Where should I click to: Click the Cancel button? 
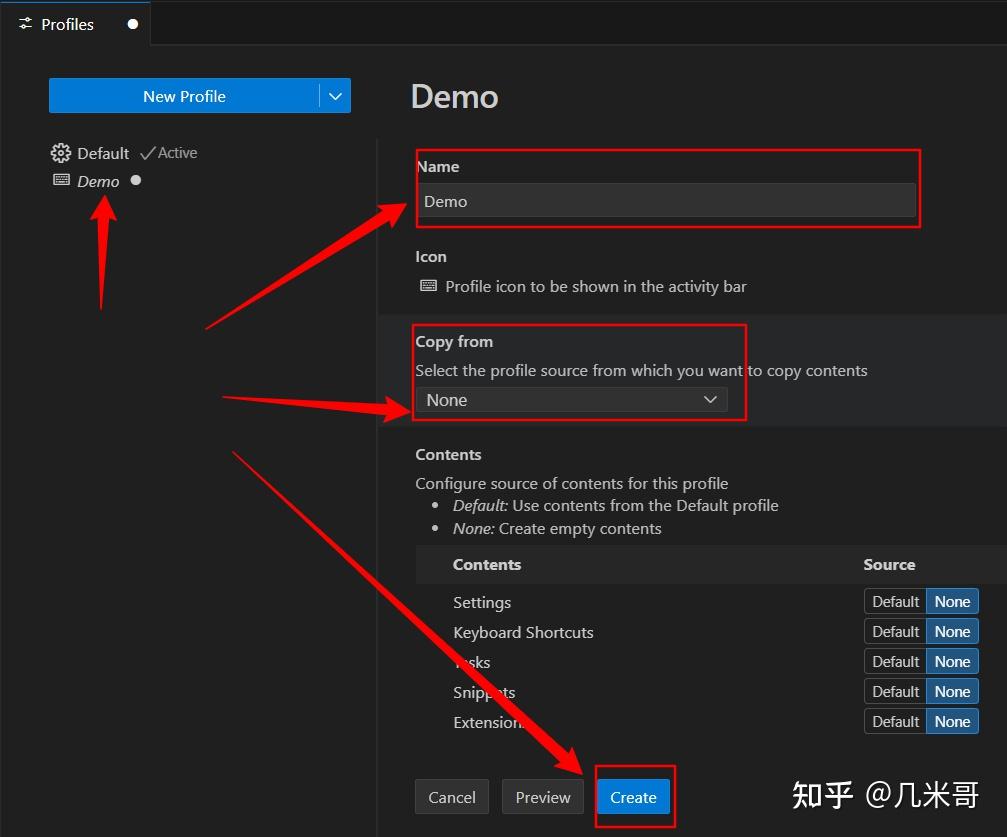[x=451, y=797]
